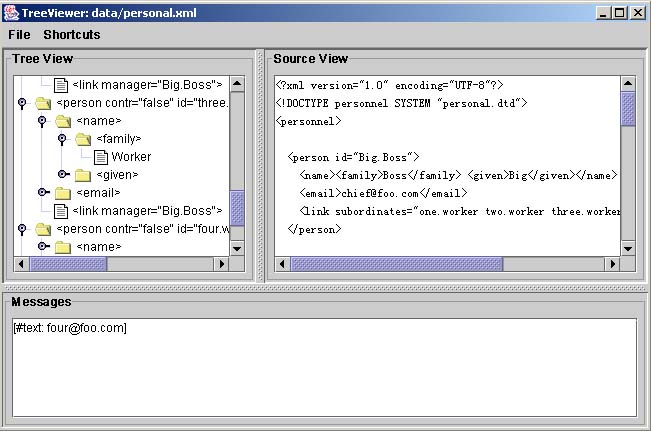The image size is (651, 431).
Task: Click the folder icon of the first name node
Action: [63, 121]
